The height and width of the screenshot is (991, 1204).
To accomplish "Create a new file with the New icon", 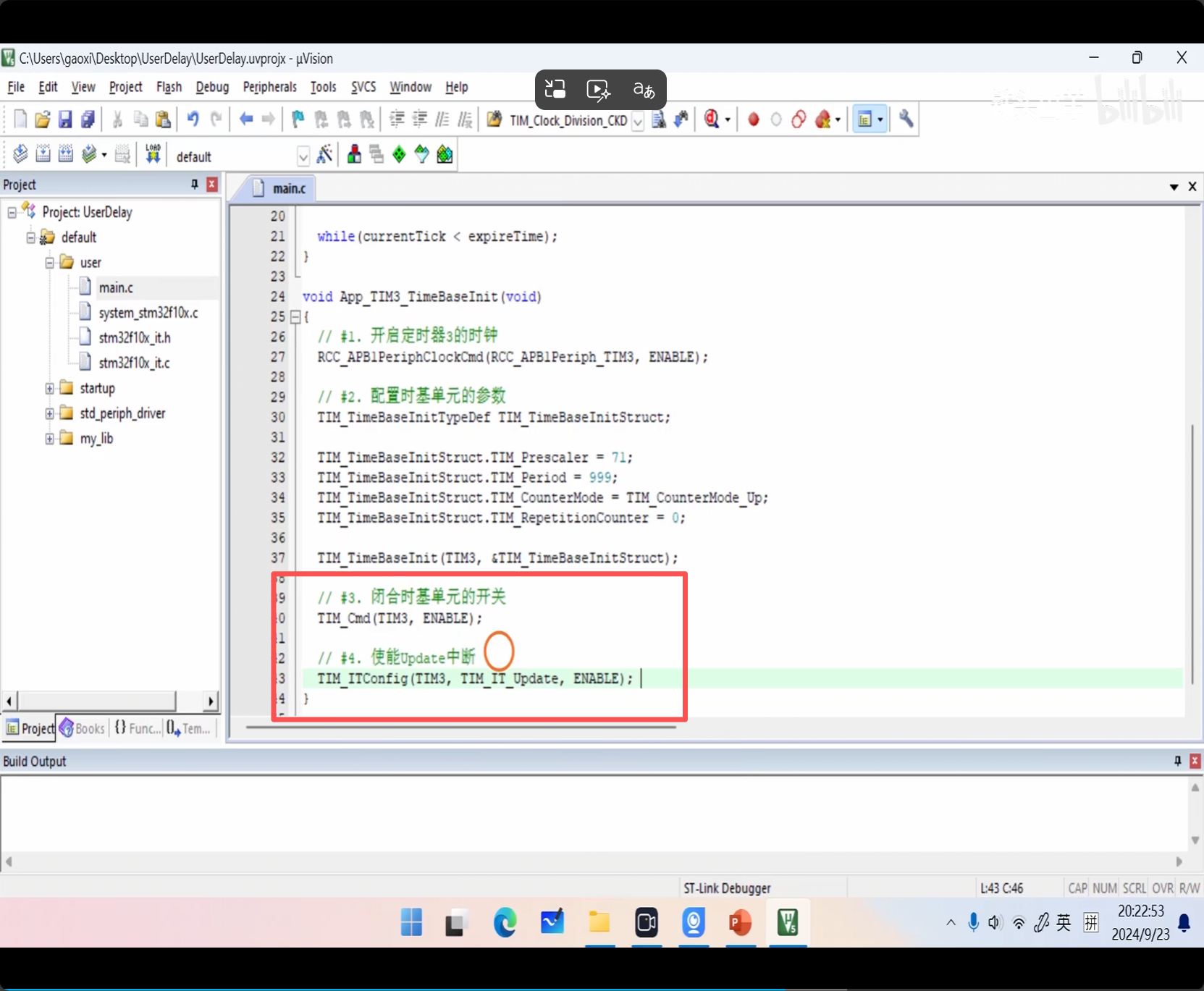I will tap(20, 119).
